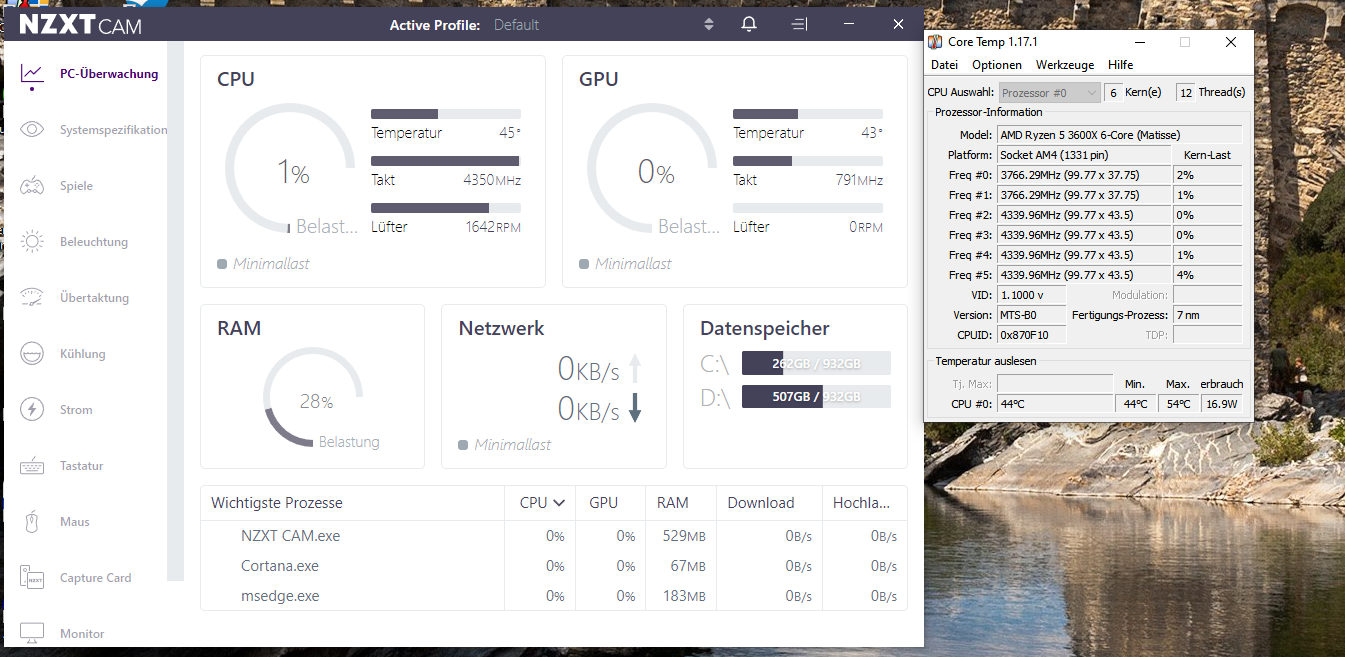Open Maus mouse icon
This screenshot has height=657, width=1345.
coord(32,522)
